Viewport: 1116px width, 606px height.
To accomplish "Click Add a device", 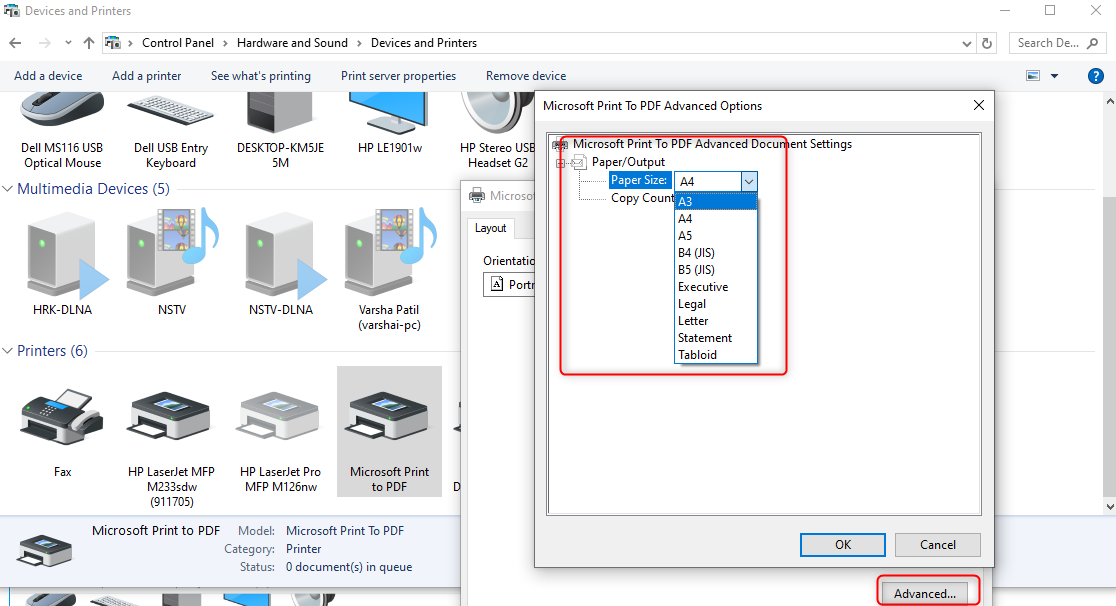I will [48, 75].
